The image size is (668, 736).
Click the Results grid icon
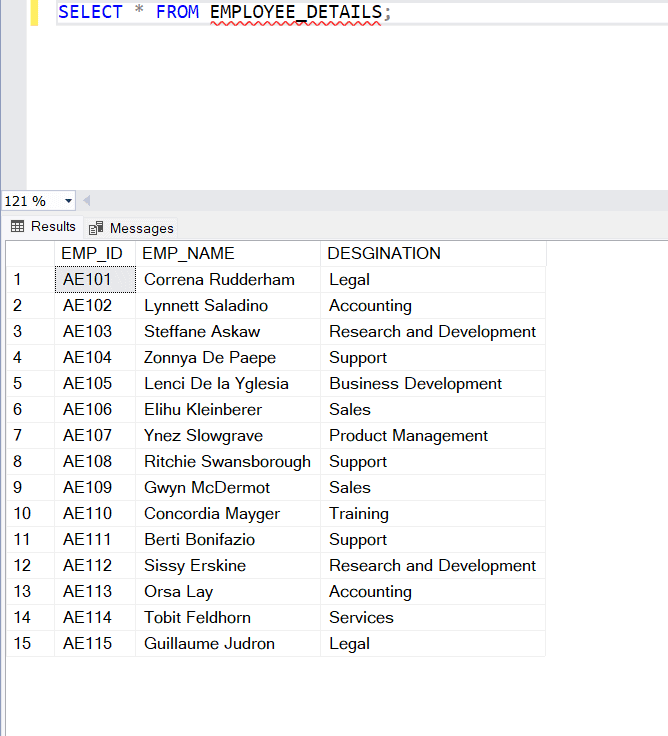tap(17, 226)
